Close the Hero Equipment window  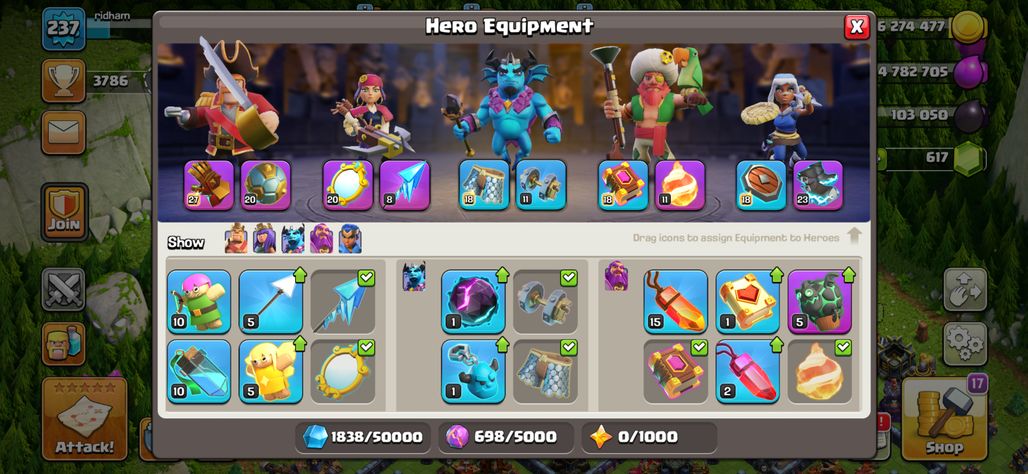[856, 27]
